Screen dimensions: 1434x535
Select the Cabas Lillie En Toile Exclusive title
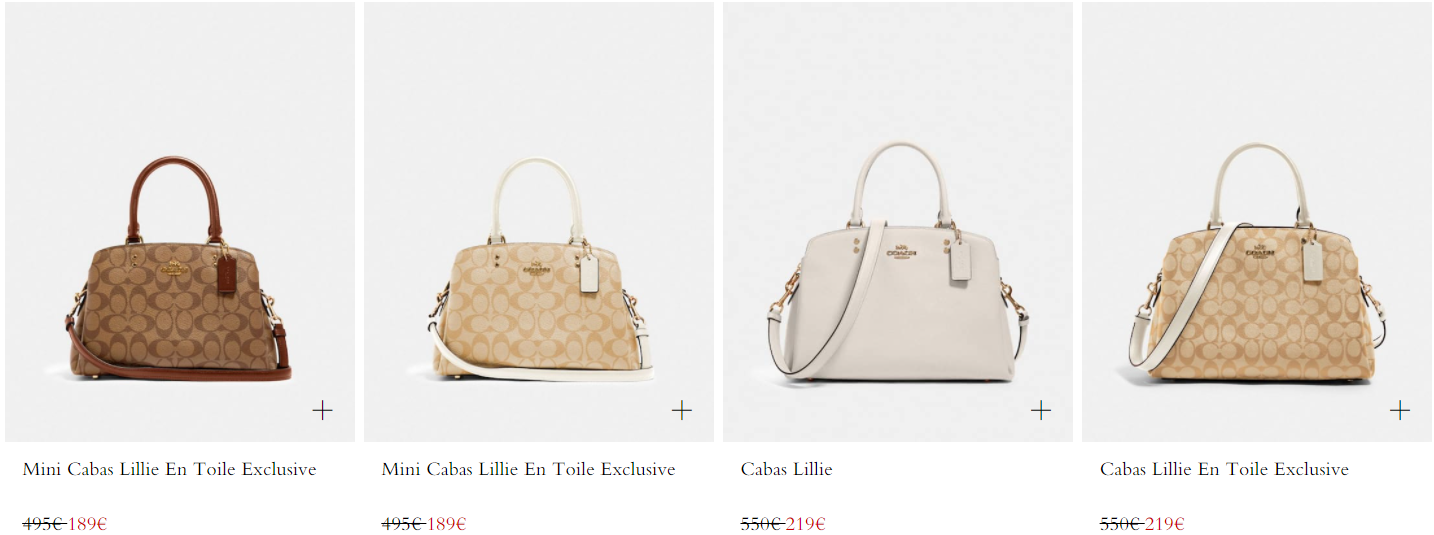pos(1224,469)
